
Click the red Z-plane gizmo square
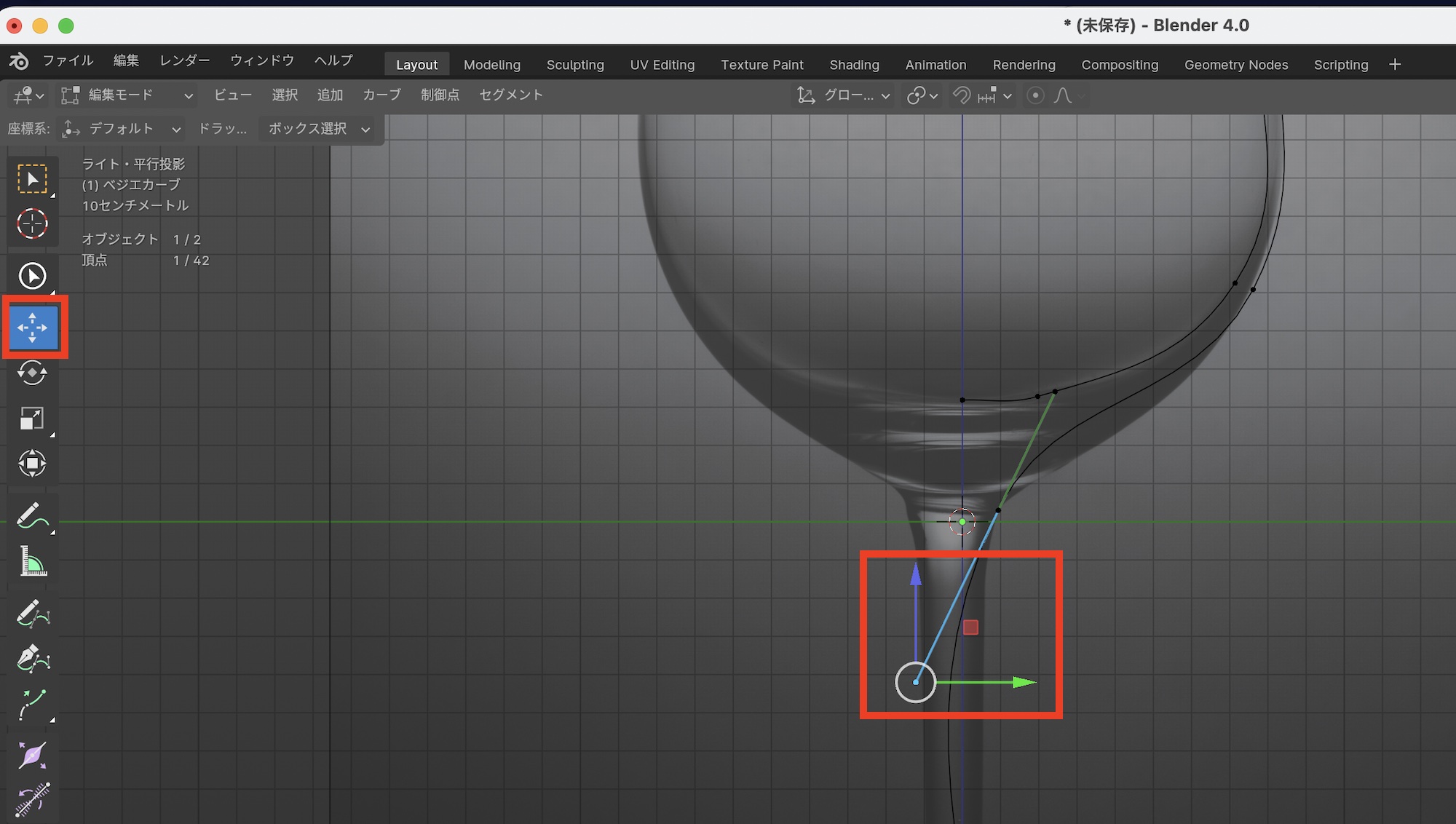pos(970,627)
